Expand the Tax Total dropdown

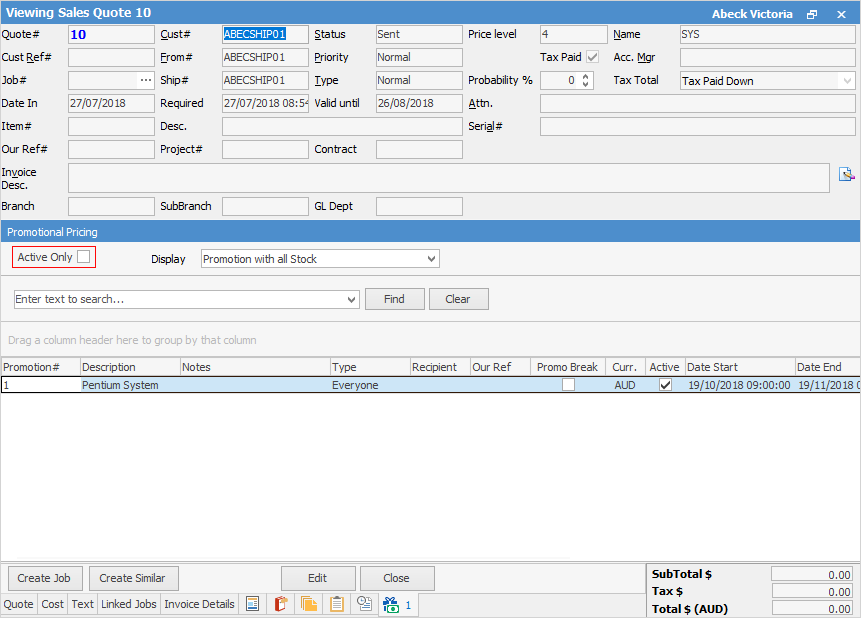(847, 81)
